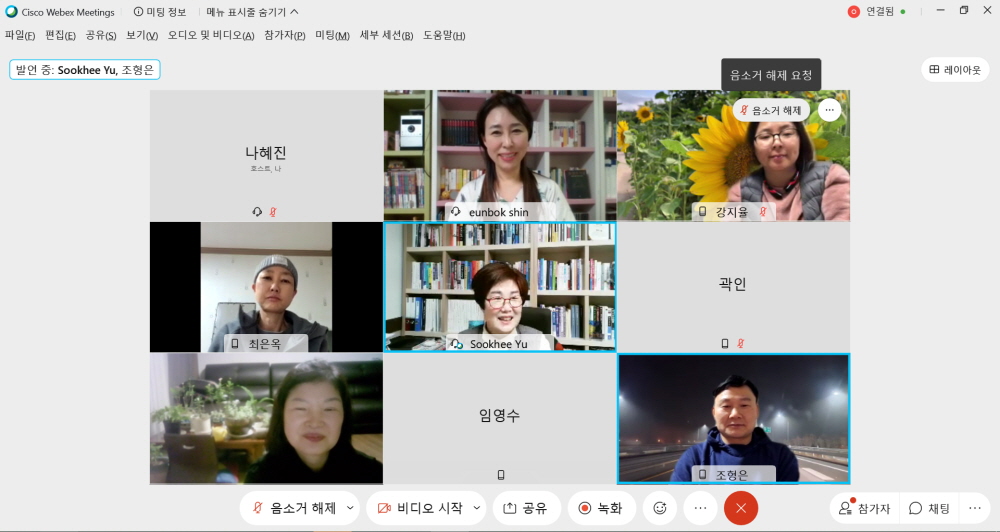The width and height of the screenshot is (1000, 532).
Task: Click the phone icon on 곽인's tile
Action: (724, 343)
